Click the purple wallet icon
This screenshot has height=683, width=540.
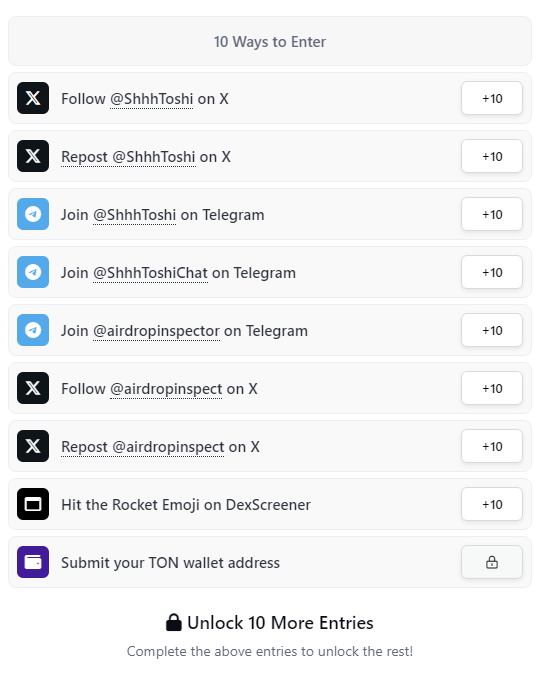pos(33,562)
